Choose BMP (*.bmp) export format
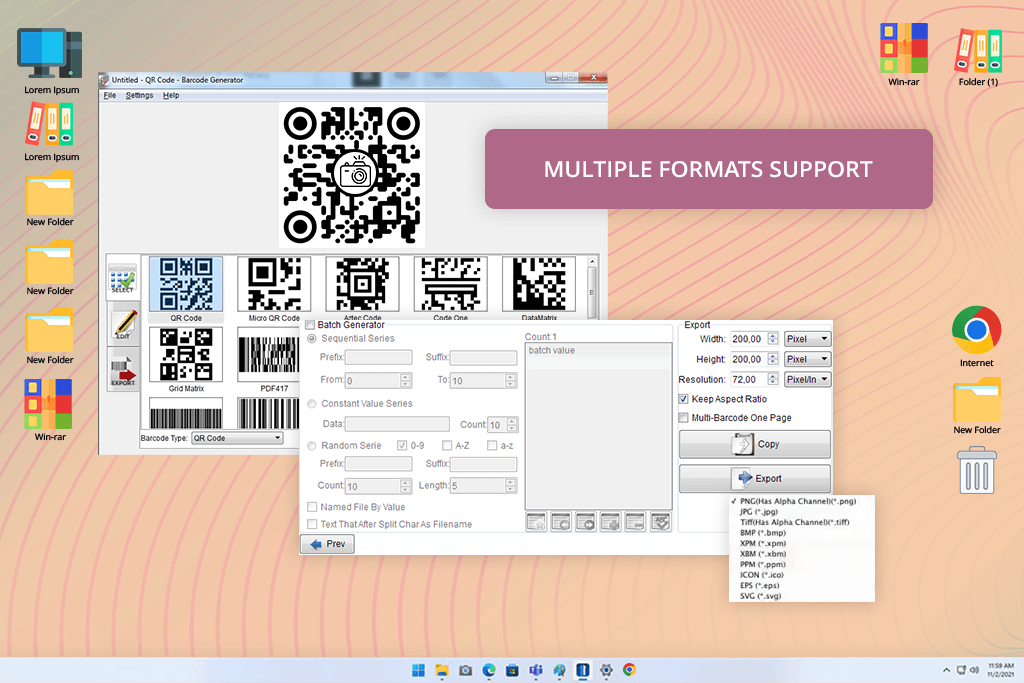1024x683 pixels. (763, 533)
